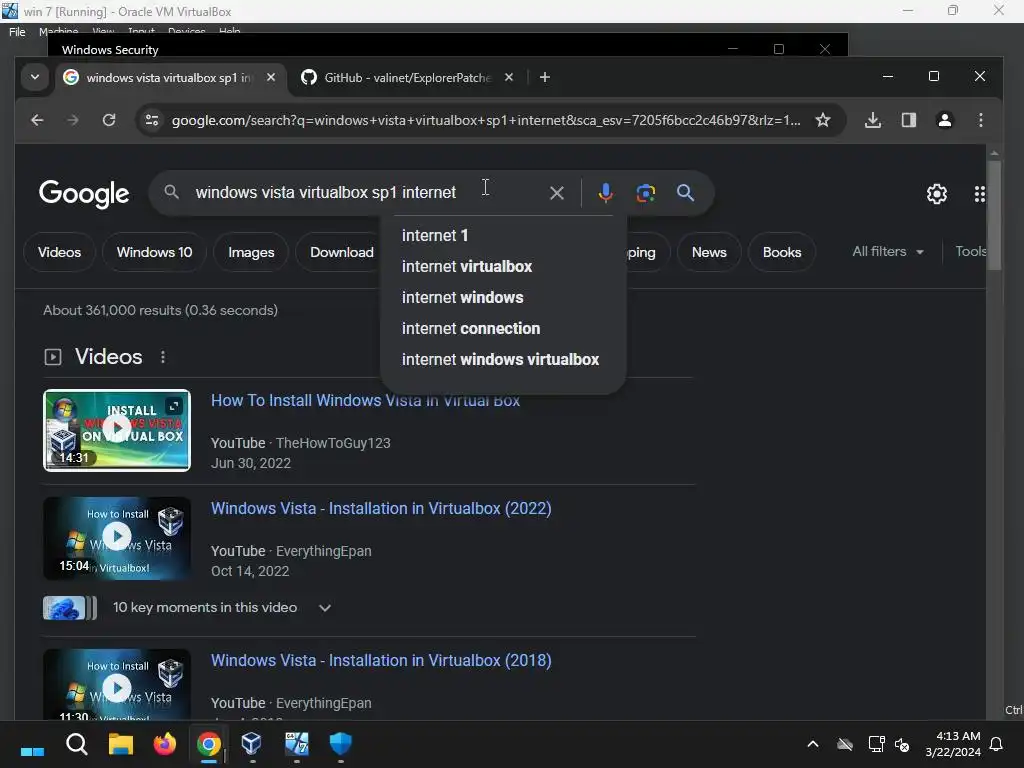Close the windows vista virtualbox tab
This screenshot has width=1024, height=768.
270,78
